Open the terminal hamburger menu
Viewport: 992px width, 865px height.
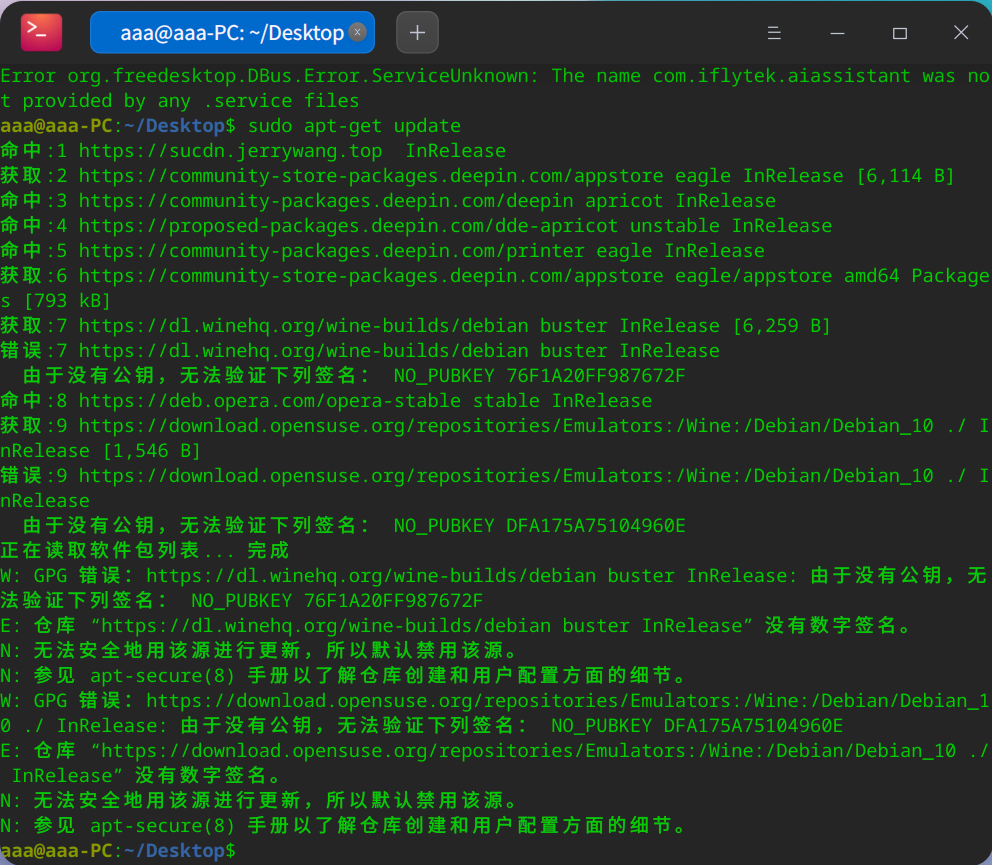tap(774, 33)
